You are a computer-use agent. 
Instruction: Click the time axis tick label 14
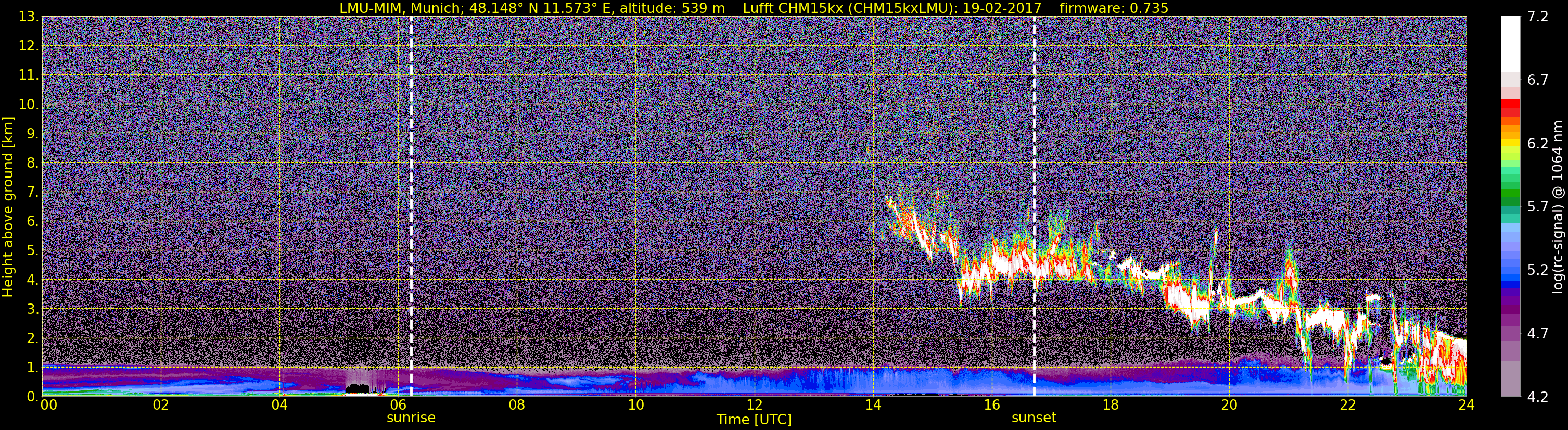pos(873,406)
